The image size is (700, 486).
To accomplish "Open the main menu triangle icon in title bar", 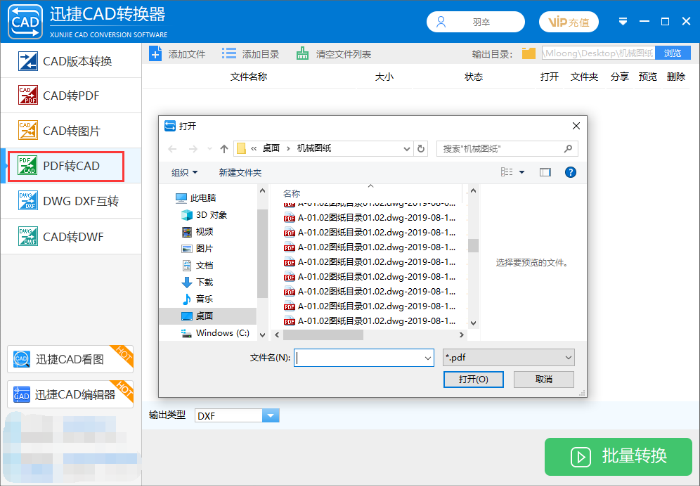I will pyautogui.click(x=623, y=21).
